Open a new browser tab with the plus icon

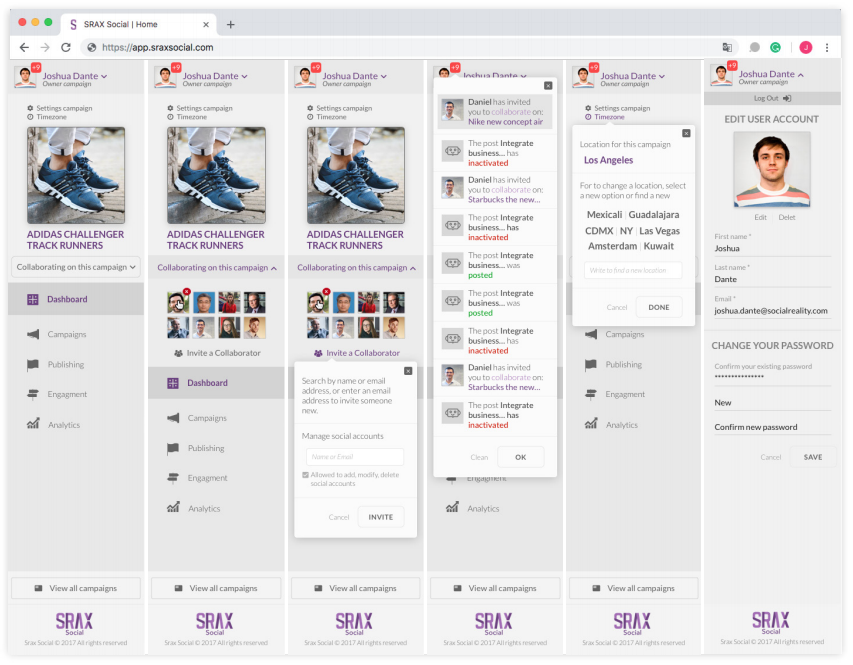[231, 24]
